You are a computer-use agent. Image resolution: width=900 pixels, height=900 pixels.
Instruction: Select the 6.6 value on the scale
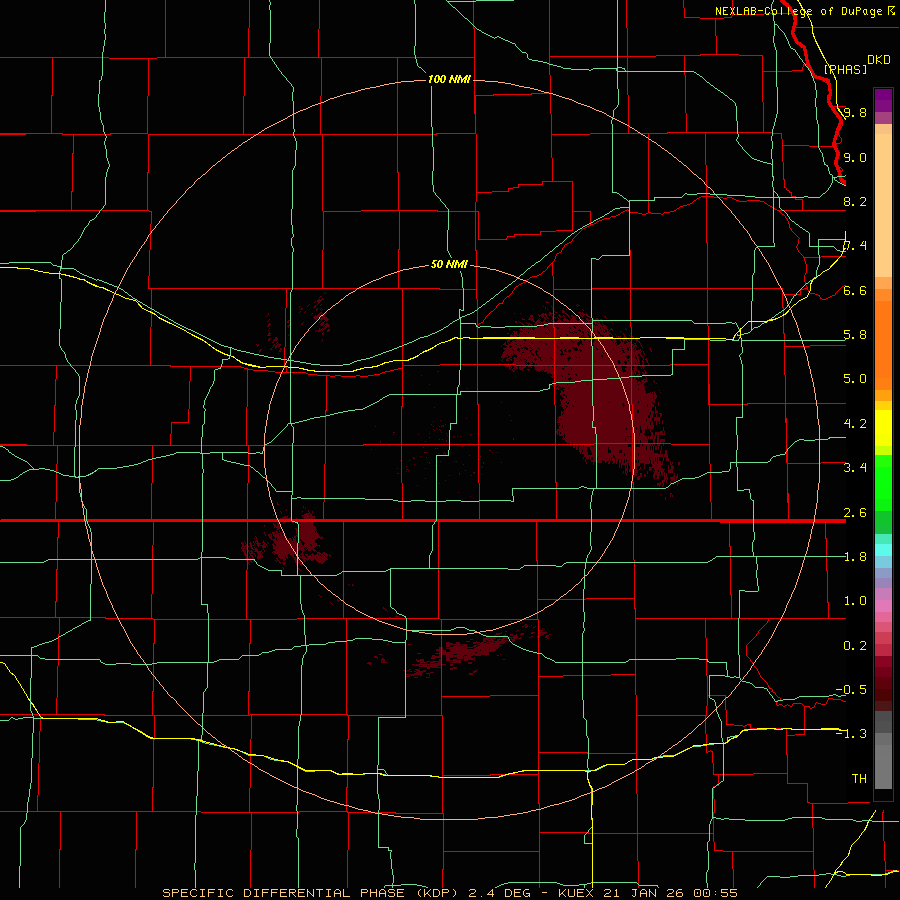click(855, 290)
